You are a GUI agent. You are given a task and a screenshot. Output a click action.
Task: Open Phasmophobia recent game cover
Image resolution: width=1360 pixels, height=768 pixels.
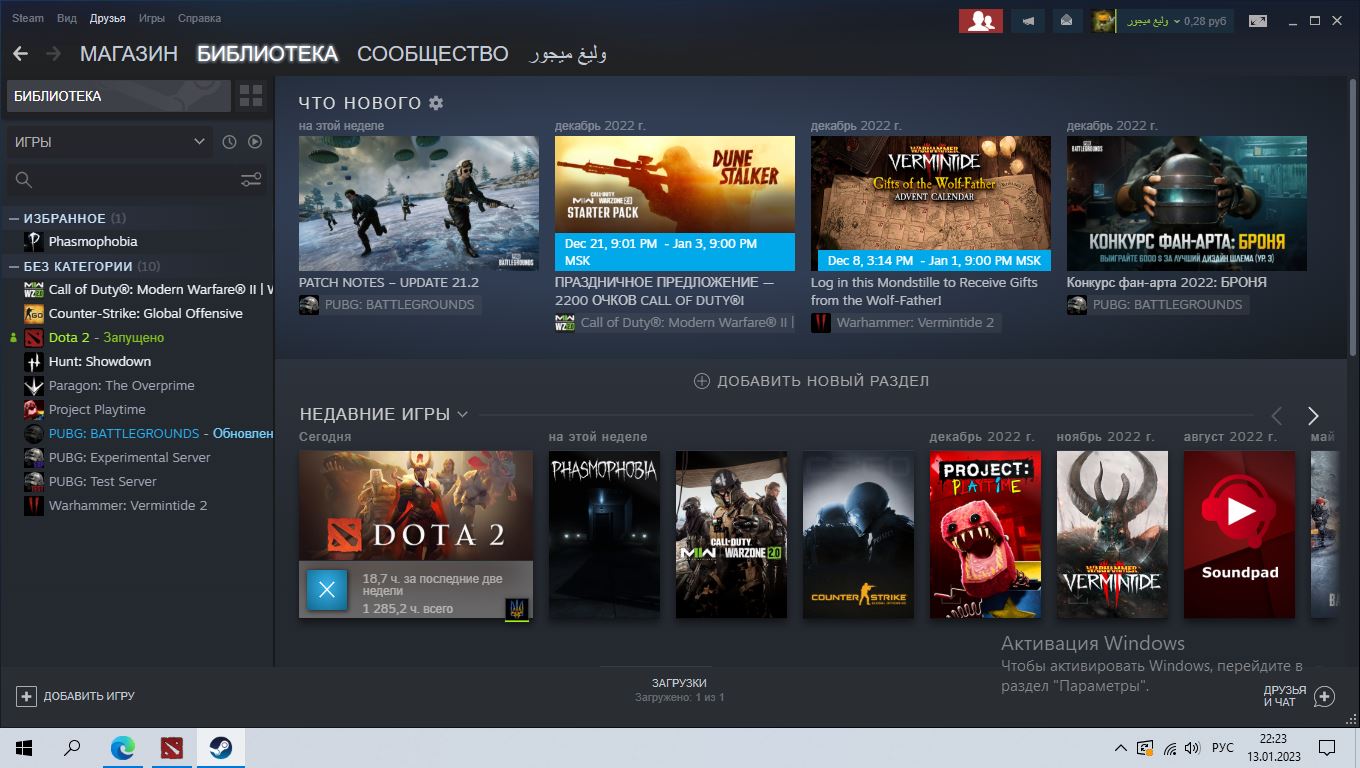point(604,534)
